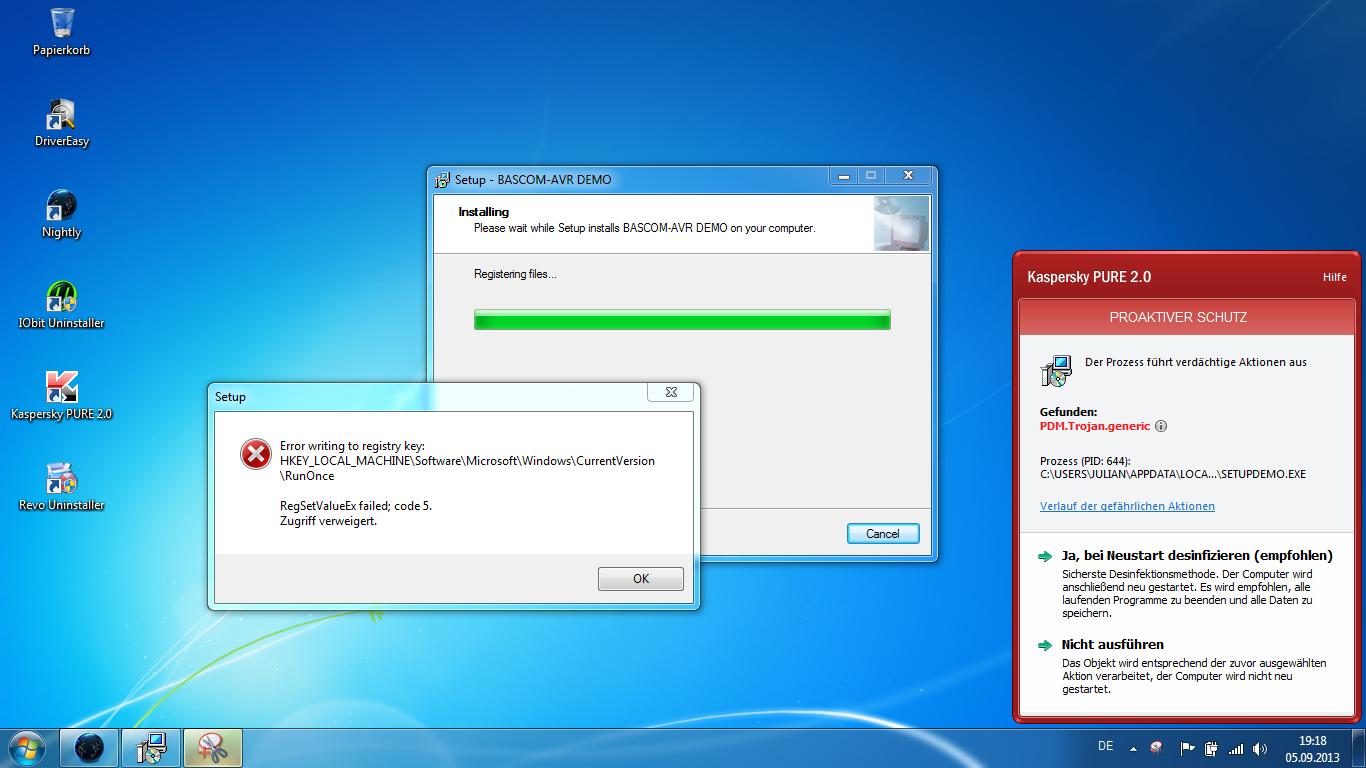The width and height of the screenshot is (1366, 768).
Task: Click the DE language indicator
Action: click(1105, 746)
